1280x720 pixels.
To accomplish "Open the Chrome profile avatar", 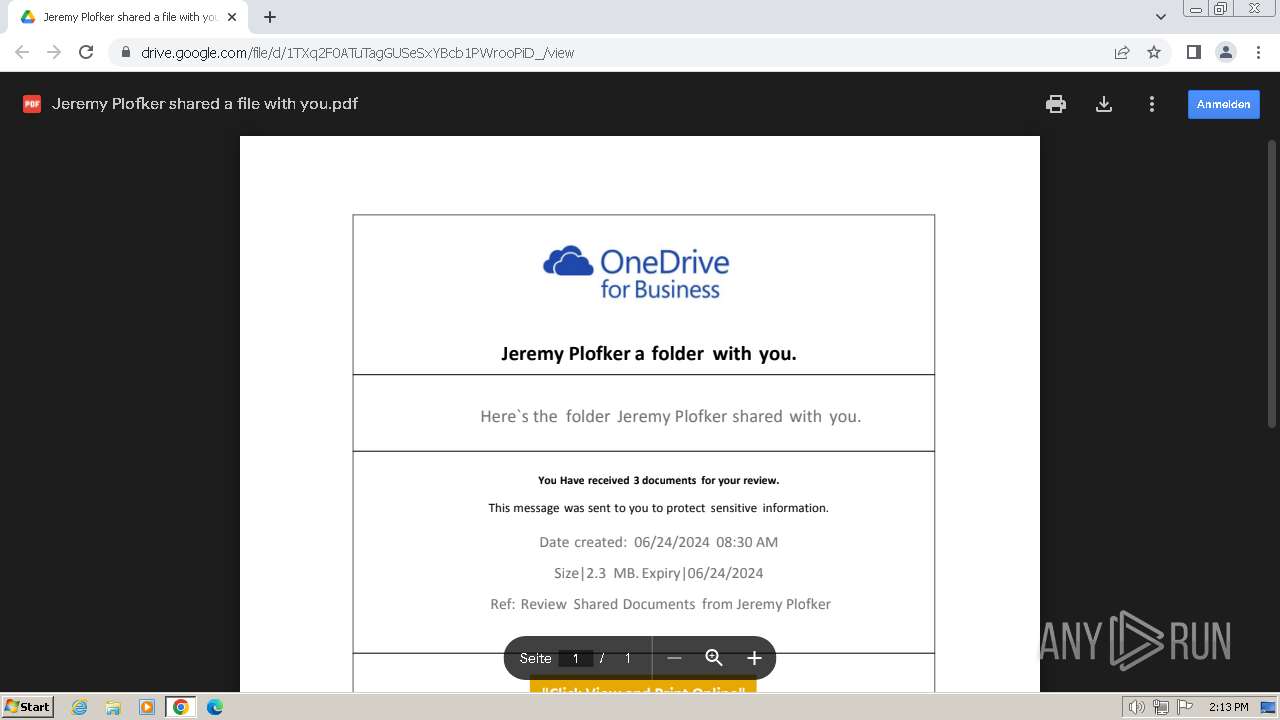I will click(1225, 52).
